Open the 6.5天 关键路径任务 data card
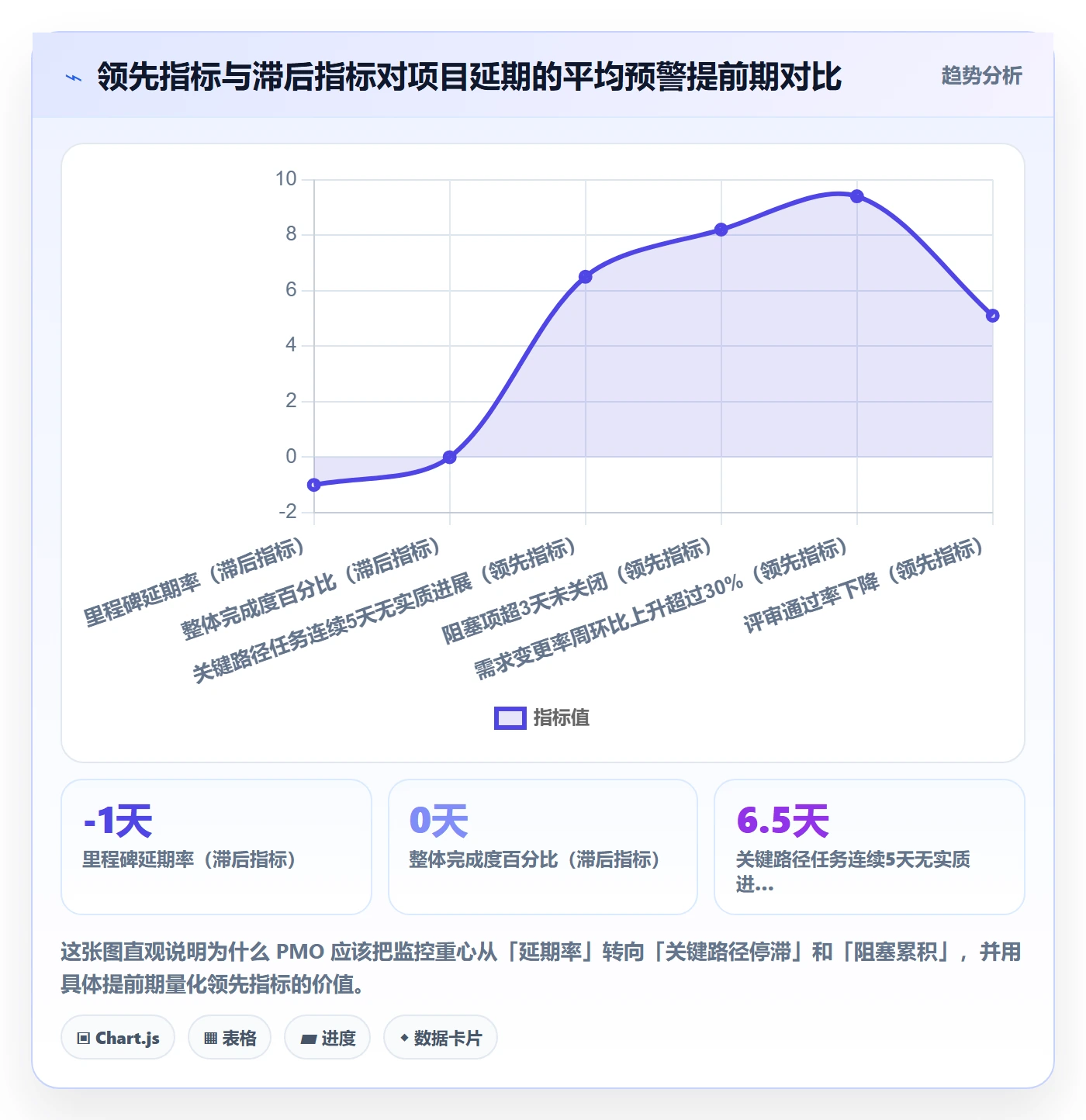Viewport: 1086px width, 1120px height. click(x=870, y=847)
